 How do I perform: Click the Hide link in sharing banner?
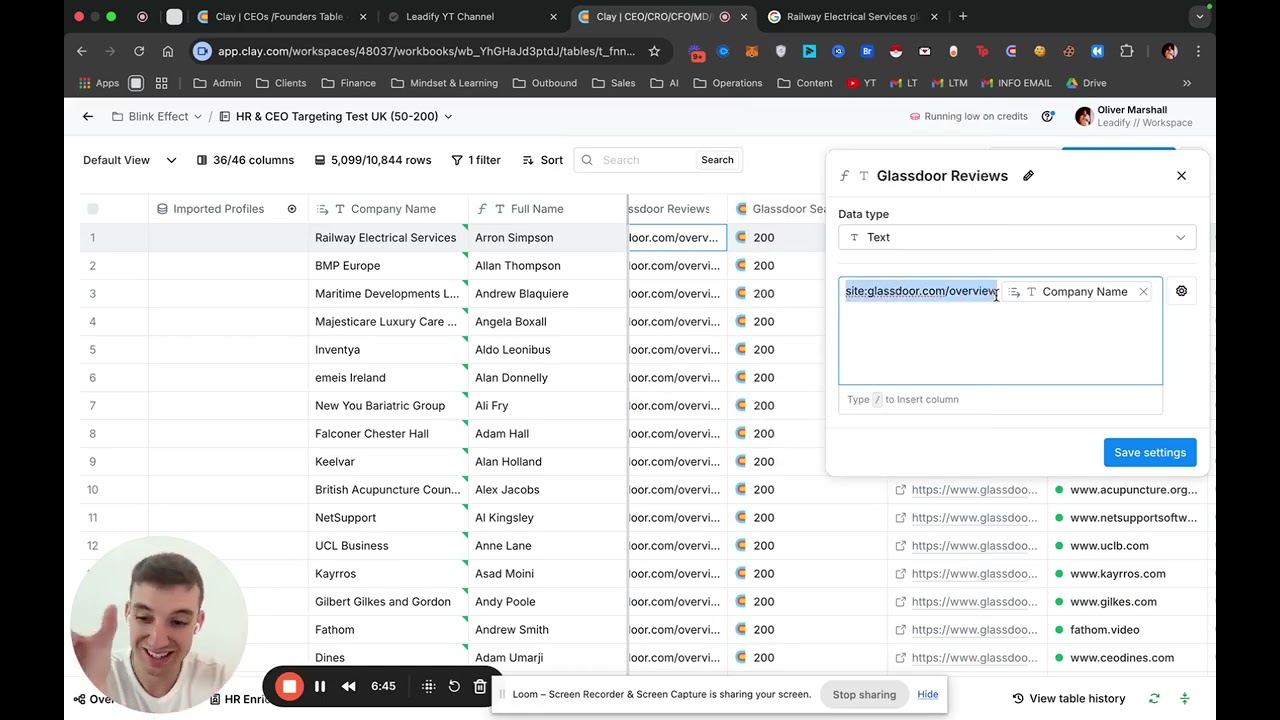(x=928, y=695)
